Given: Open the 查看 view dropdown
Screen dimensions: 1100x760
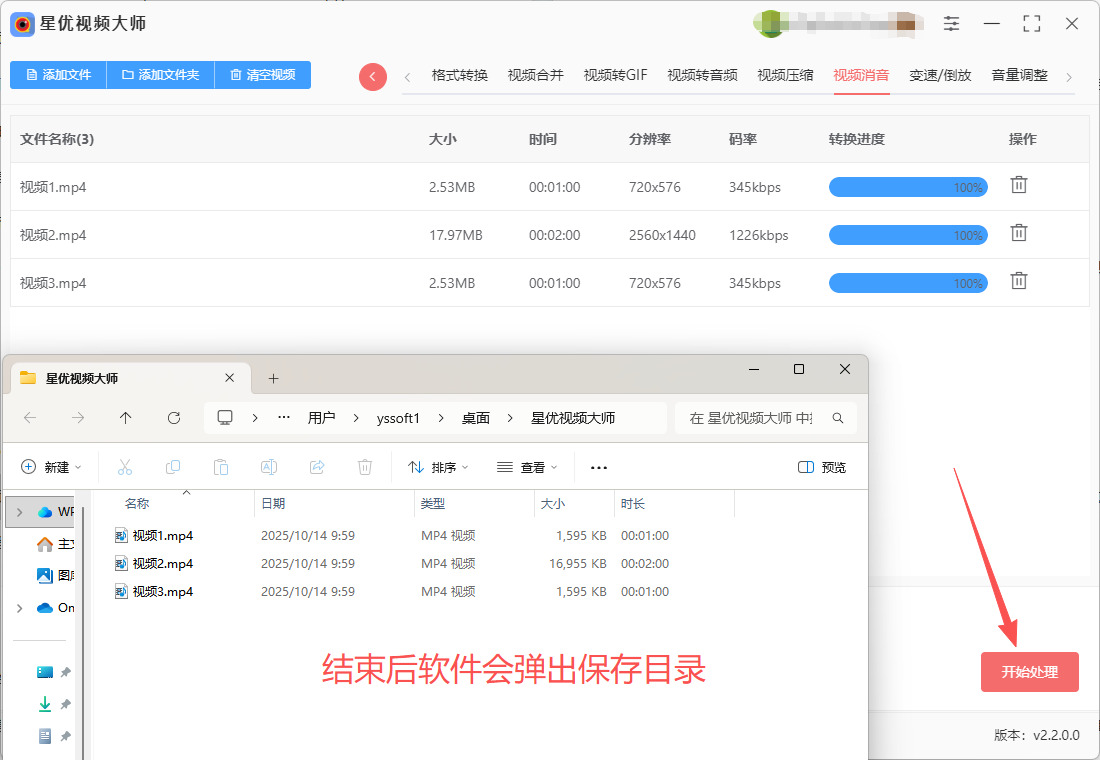Looking at the screenshot, I should coord(527,467).
